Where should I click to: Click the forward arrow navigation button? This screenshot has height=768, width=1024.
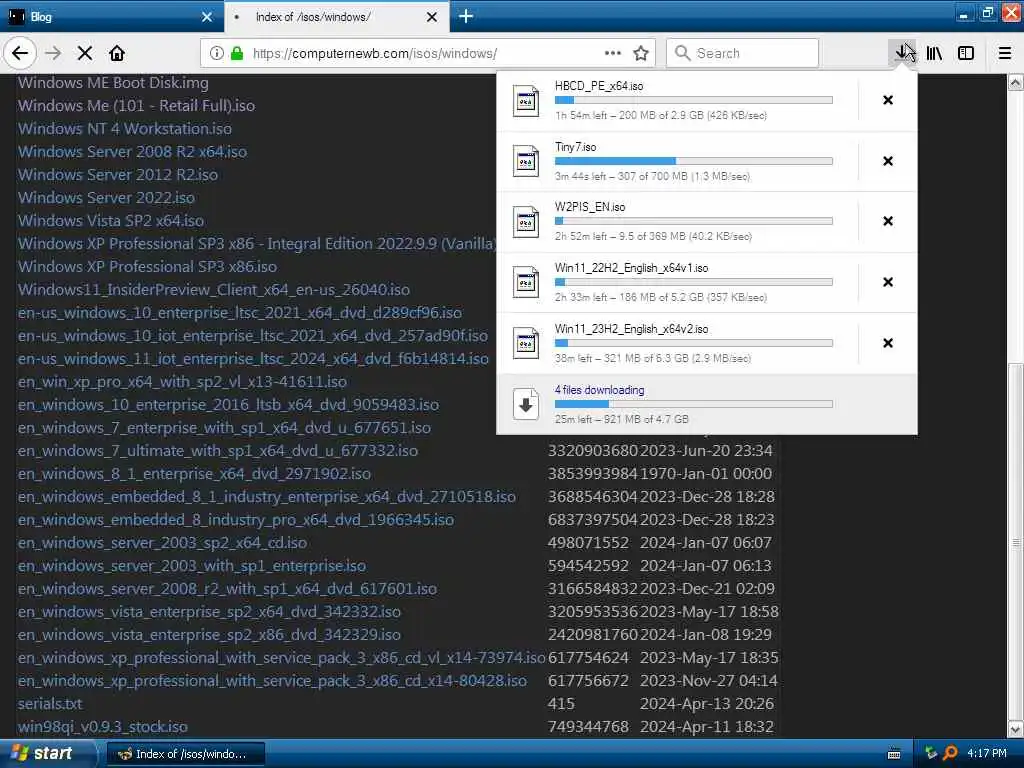(54, 54)
